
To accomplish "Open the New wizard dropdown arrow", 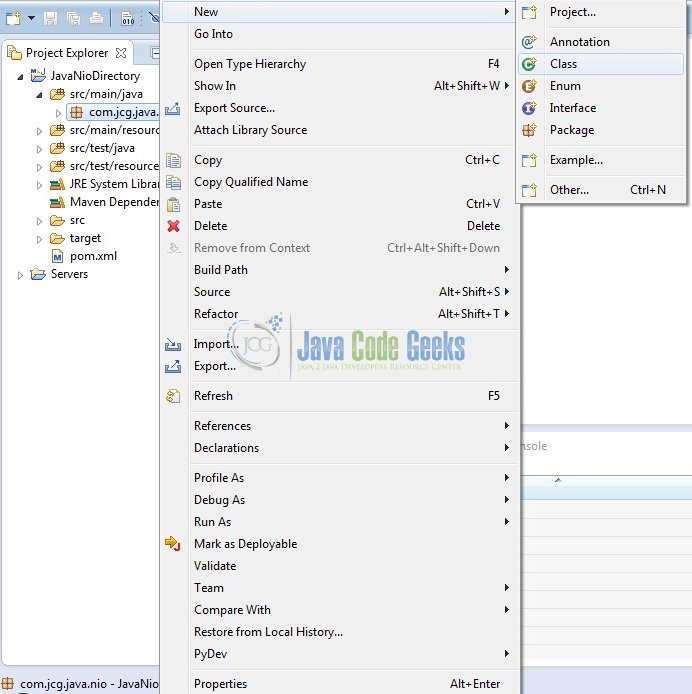I will pyautogui.click(x=31, y=18).
